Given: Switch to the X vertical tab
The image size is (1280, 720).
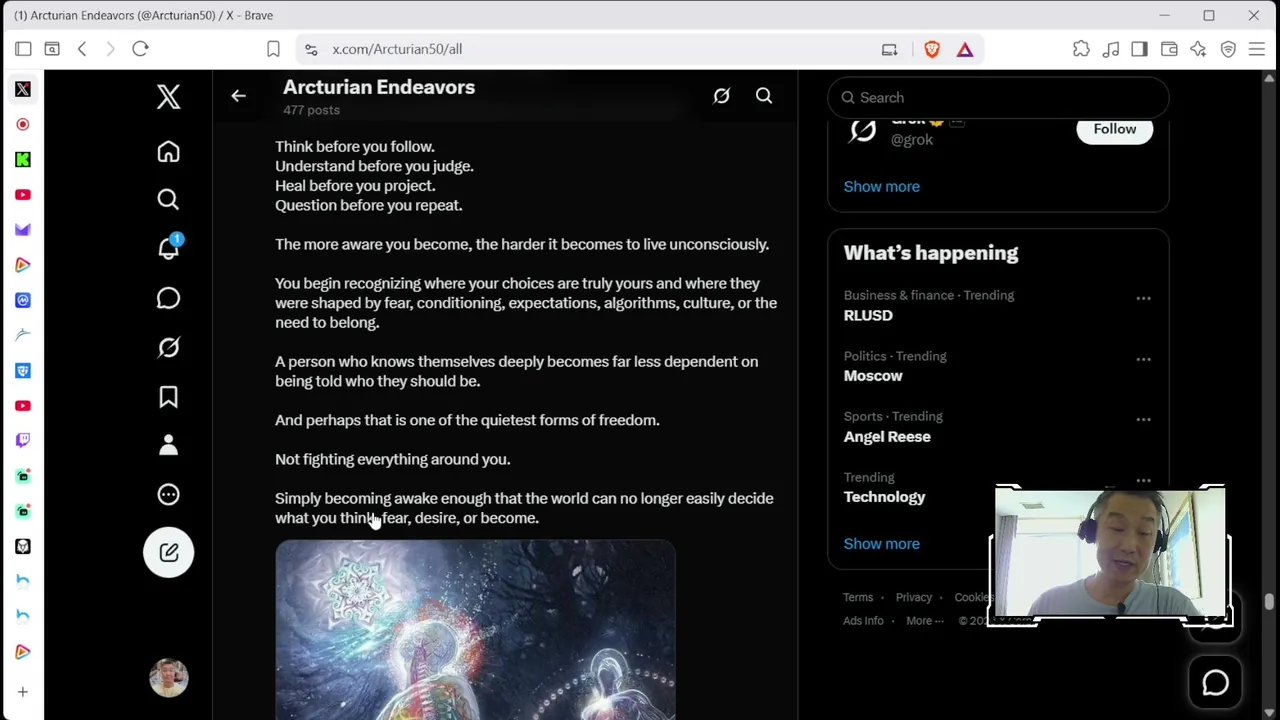Looking at the screenshot, I should [x=23, y=89].
